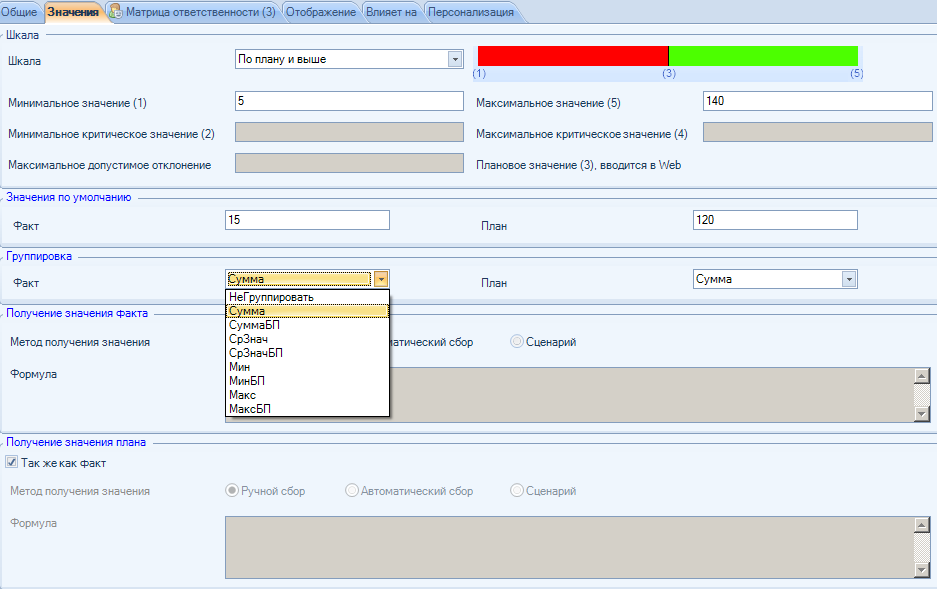The height and width of the screenshot is (589, 937).
Task: Expand the Шкала dropdown list
Action: pyautogui.click(x=455, y=59)
